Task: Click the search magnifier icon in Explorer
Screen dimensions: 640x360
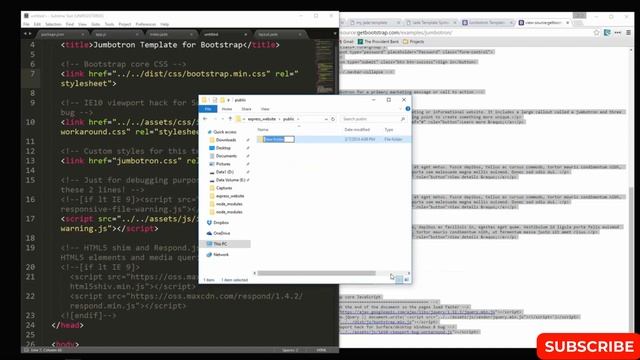Action: 402,119
